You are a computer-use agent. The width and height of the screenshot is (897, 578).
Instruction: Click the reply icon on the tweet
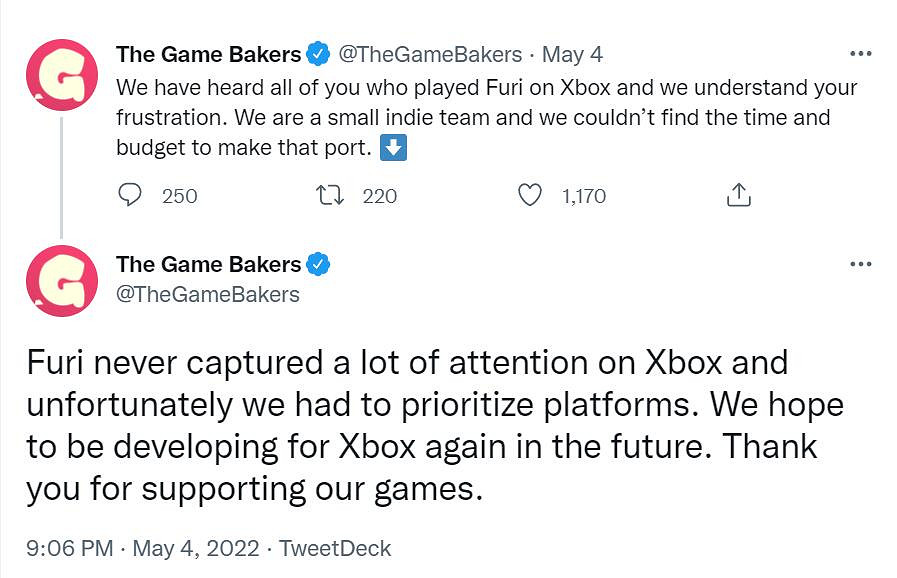tap(131, 195)
